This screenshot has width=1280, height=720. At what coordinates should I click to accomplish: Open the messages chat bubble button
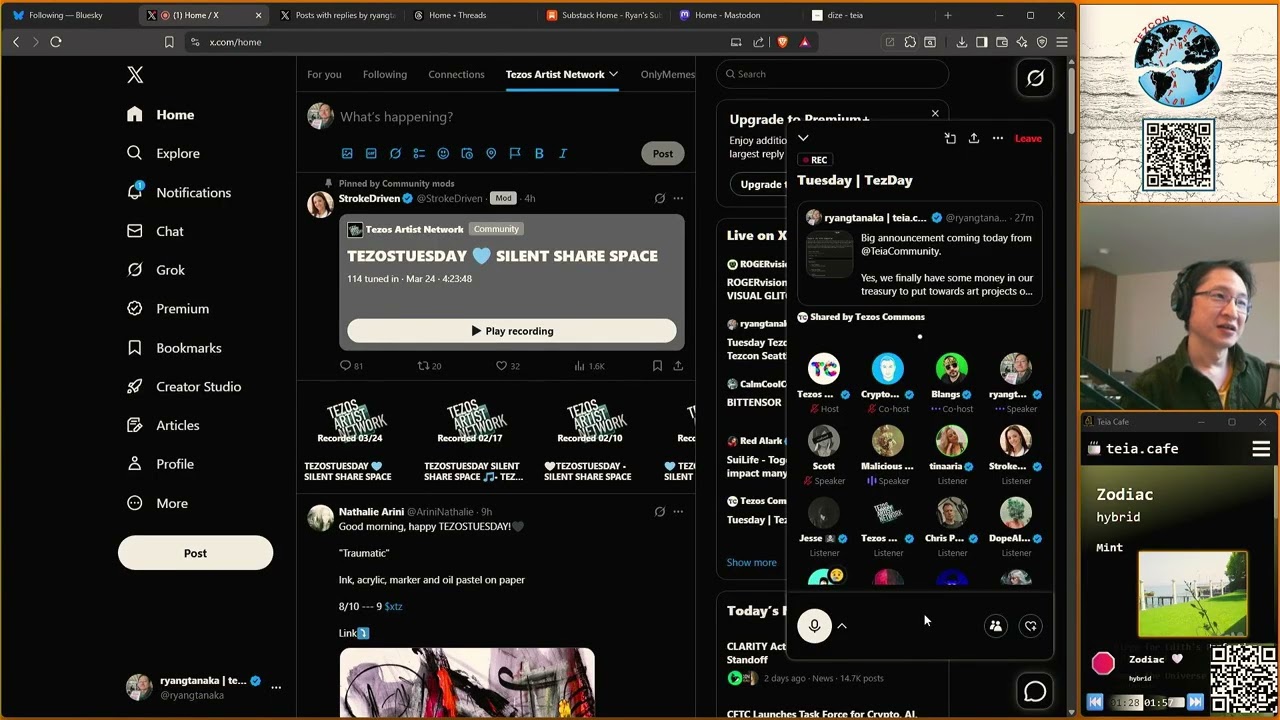point(1035,691)
